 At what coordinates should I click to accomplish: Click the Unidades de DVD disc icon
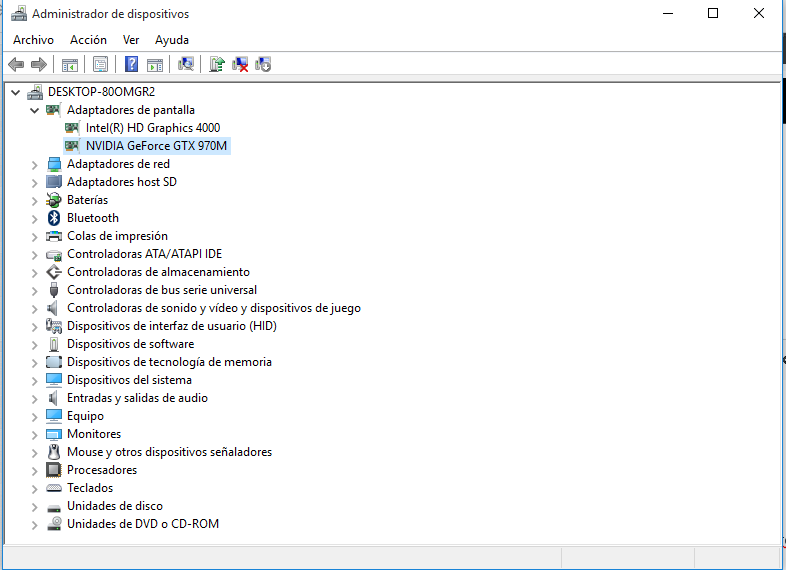point(54,523)
